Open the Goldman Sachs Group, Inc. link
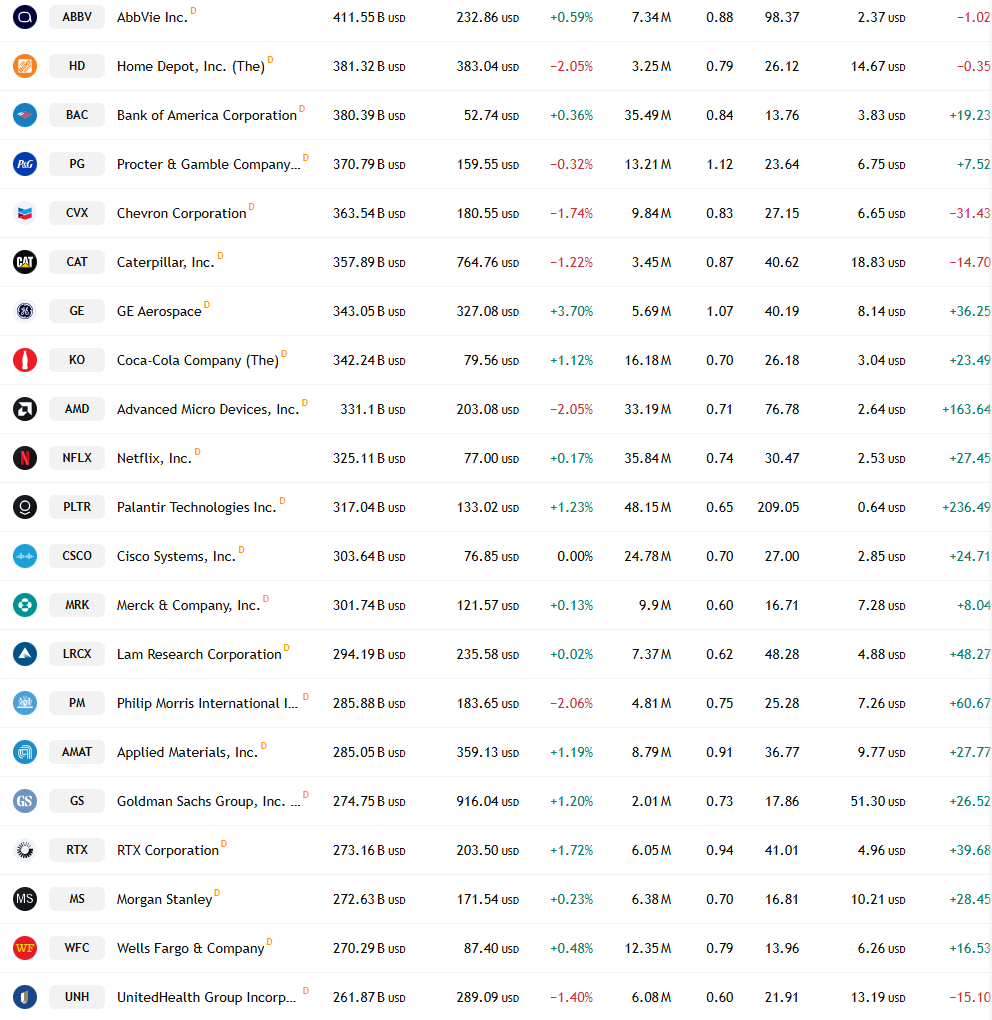The height and width of the screenshot is (1020, 992). click(x=208, y=801)
